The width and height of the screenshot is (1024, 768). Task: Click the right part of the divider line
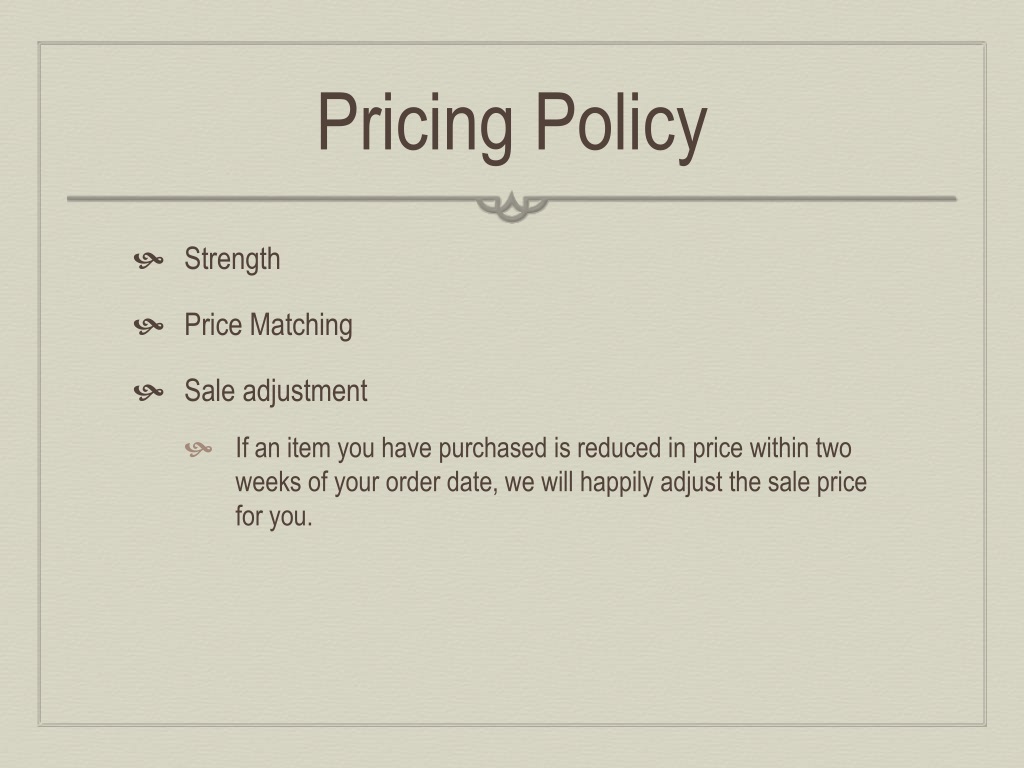pyautogui.click(x=752, y=199)
